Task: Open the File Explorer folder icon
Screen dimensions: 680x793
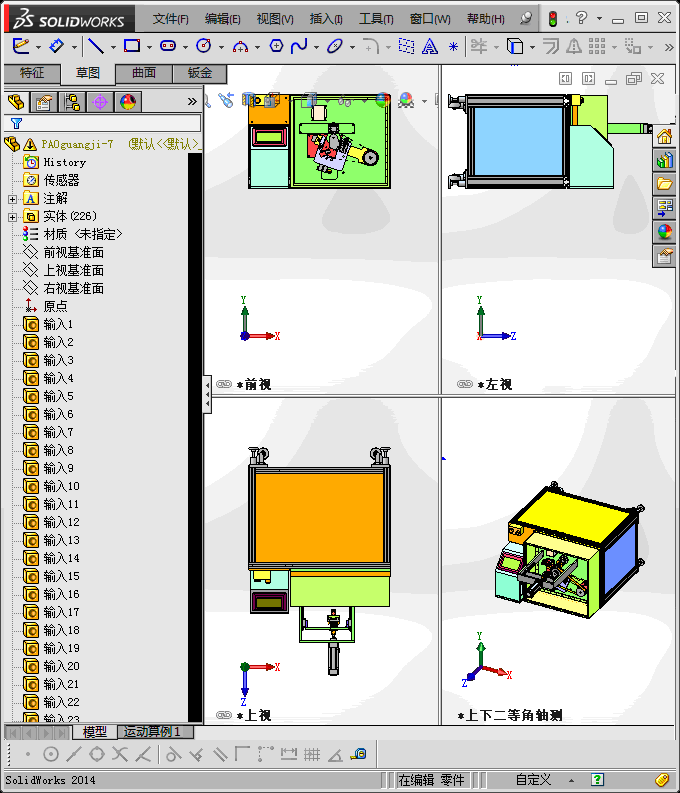Action: point(664,184)
